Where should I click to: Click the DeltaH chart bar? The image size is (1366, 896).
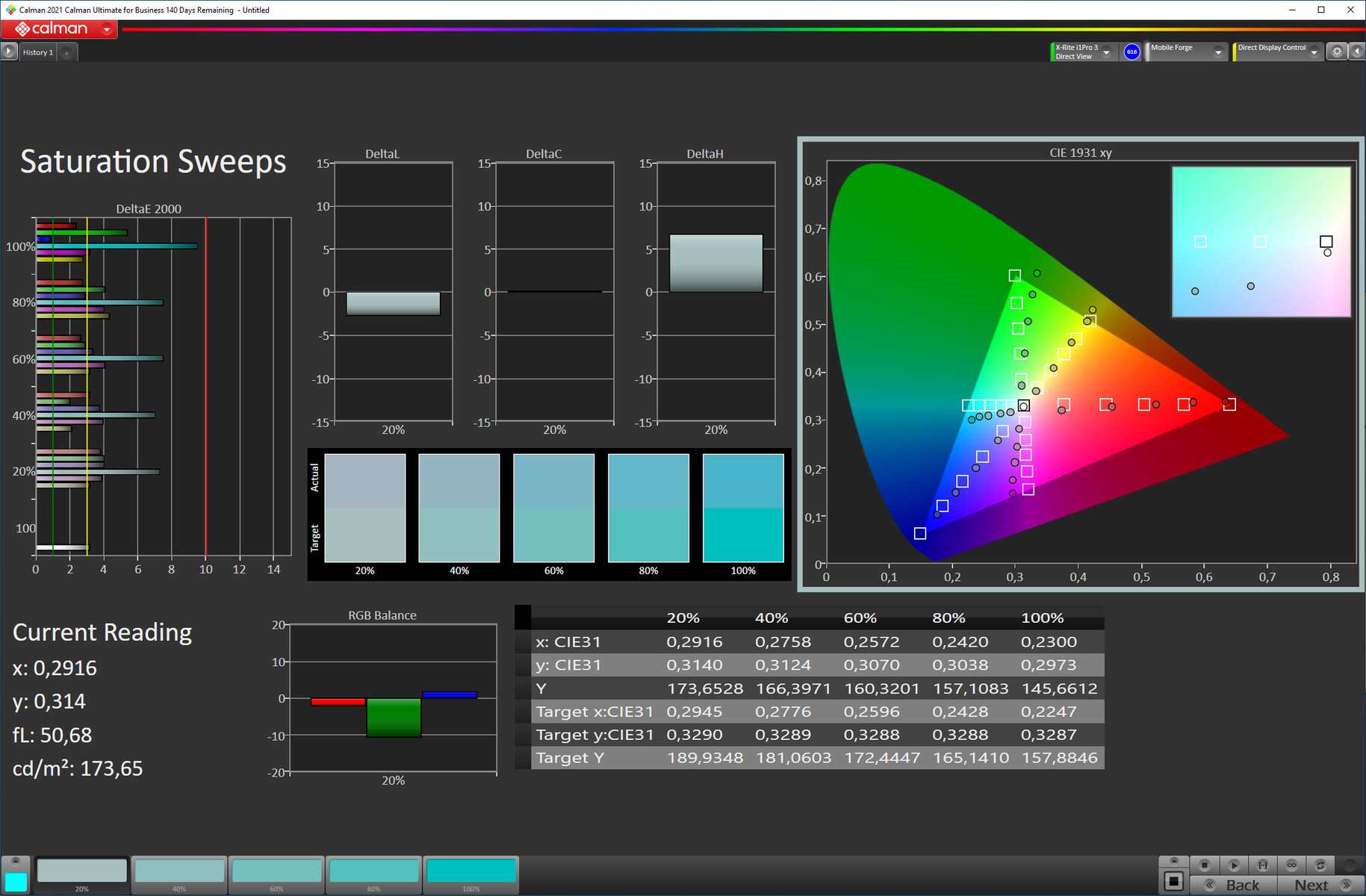pyautogui.click(x=715, y=263)
